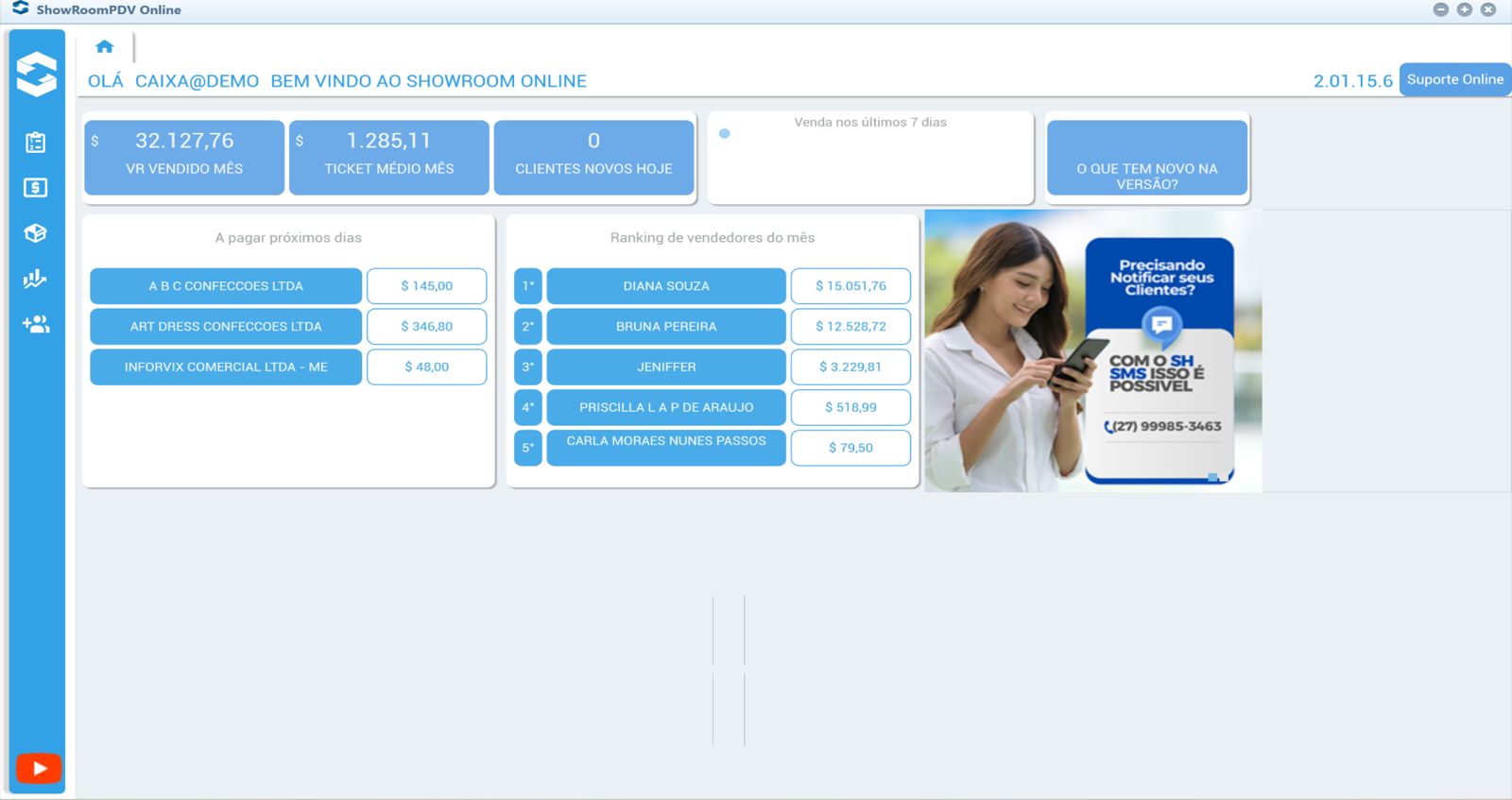Viewport: 1512px width, 800px height.
Task: Click seller BRUNA PEREIRA in ranking
Action: coord(666,327)
